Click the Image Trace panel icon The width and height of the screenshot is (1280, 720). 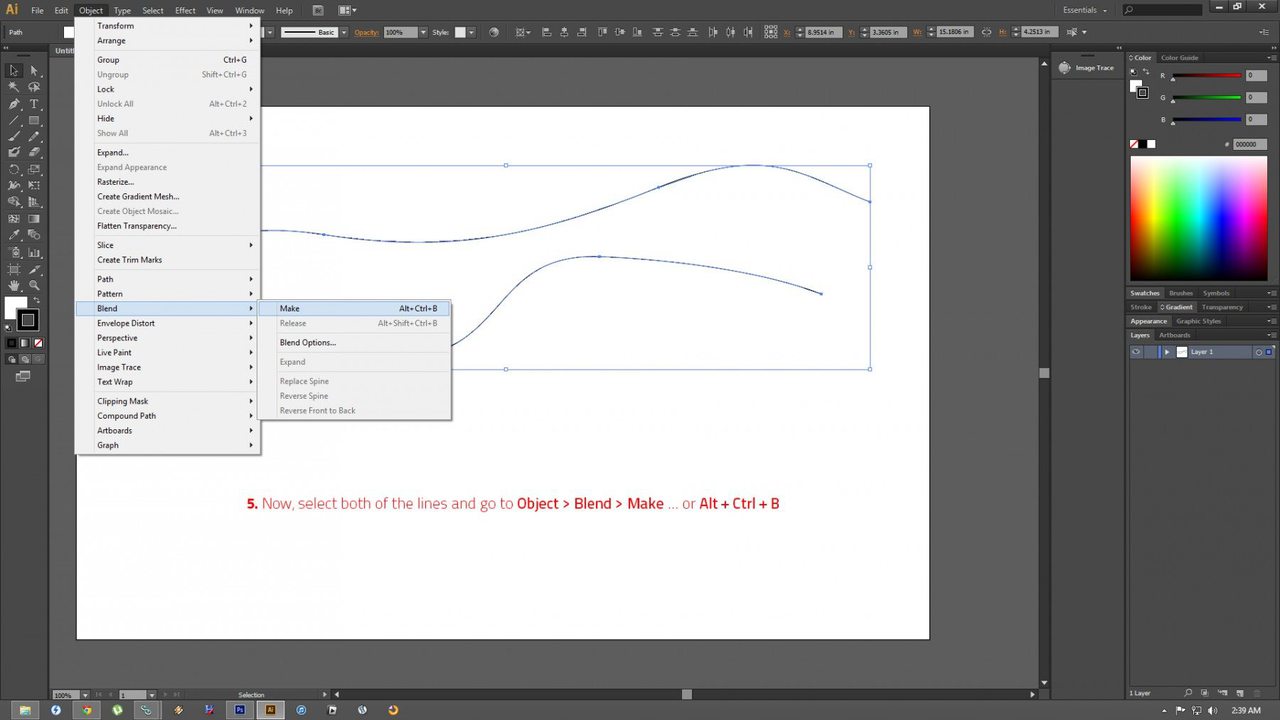pos(1066,68)
